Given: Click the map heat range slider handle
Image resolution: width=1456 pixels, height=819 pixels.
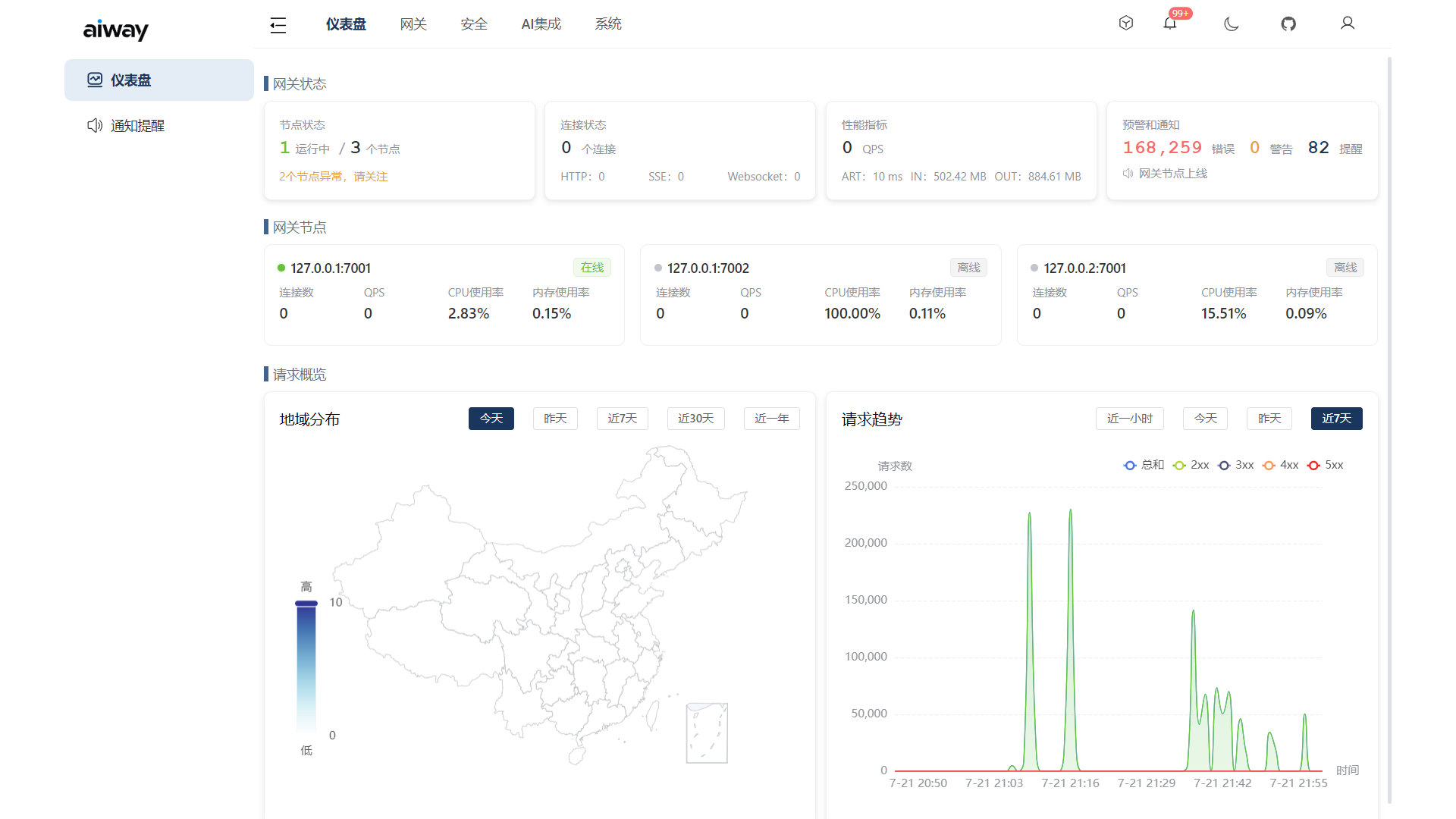Looking at the screenshot, I should [306, 604].
